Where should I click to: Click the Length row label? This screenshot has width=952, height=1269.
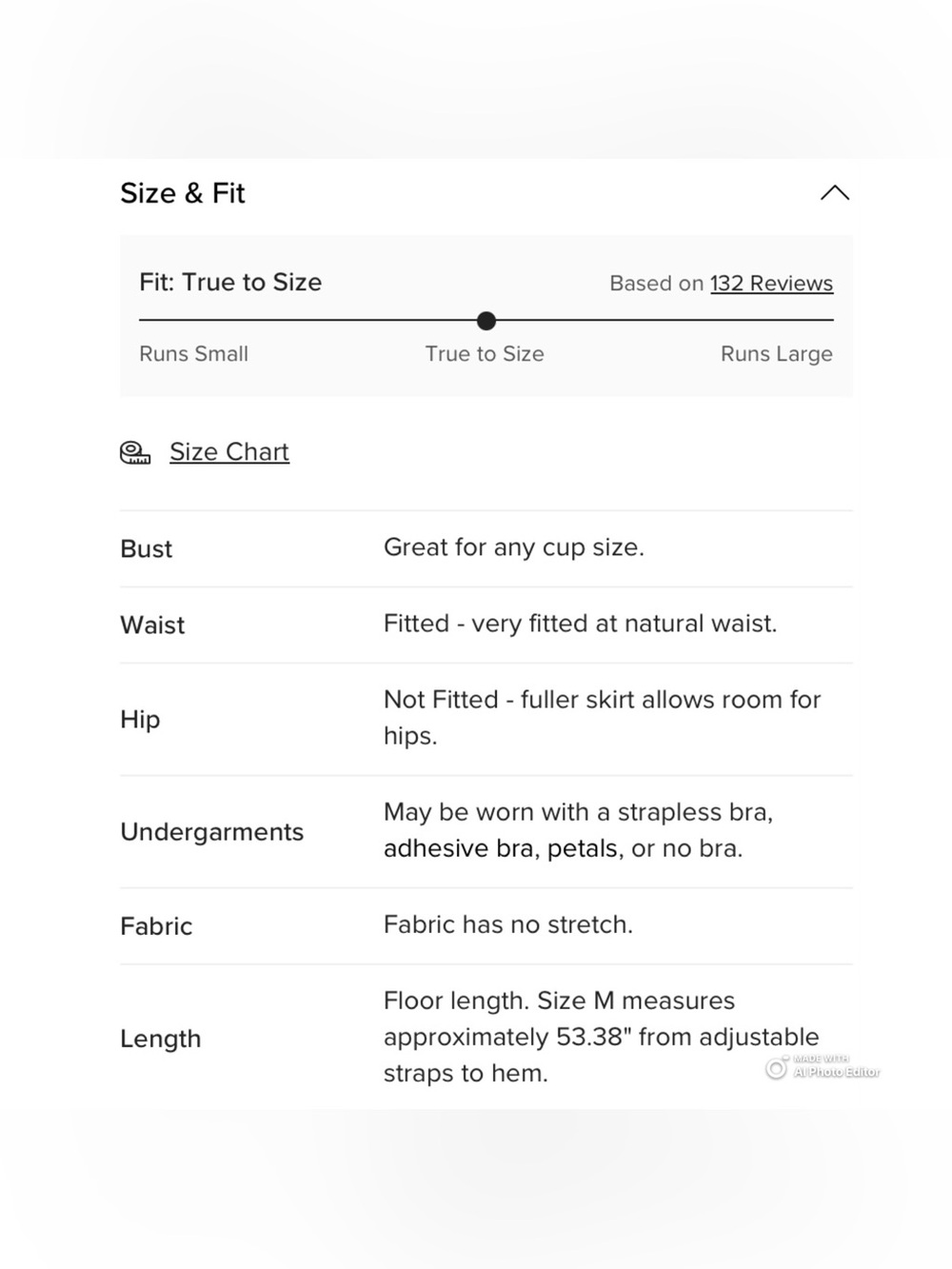(x=161, y=1039)
